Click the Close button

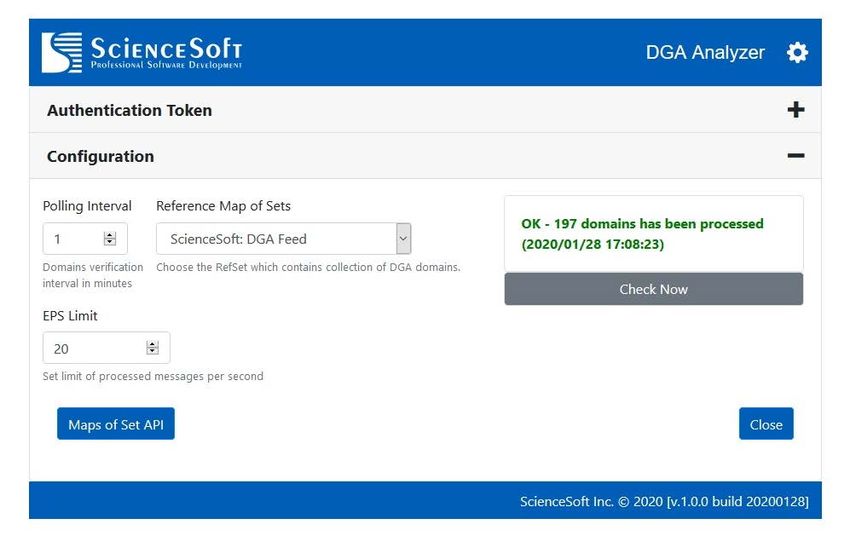[766, 424]
